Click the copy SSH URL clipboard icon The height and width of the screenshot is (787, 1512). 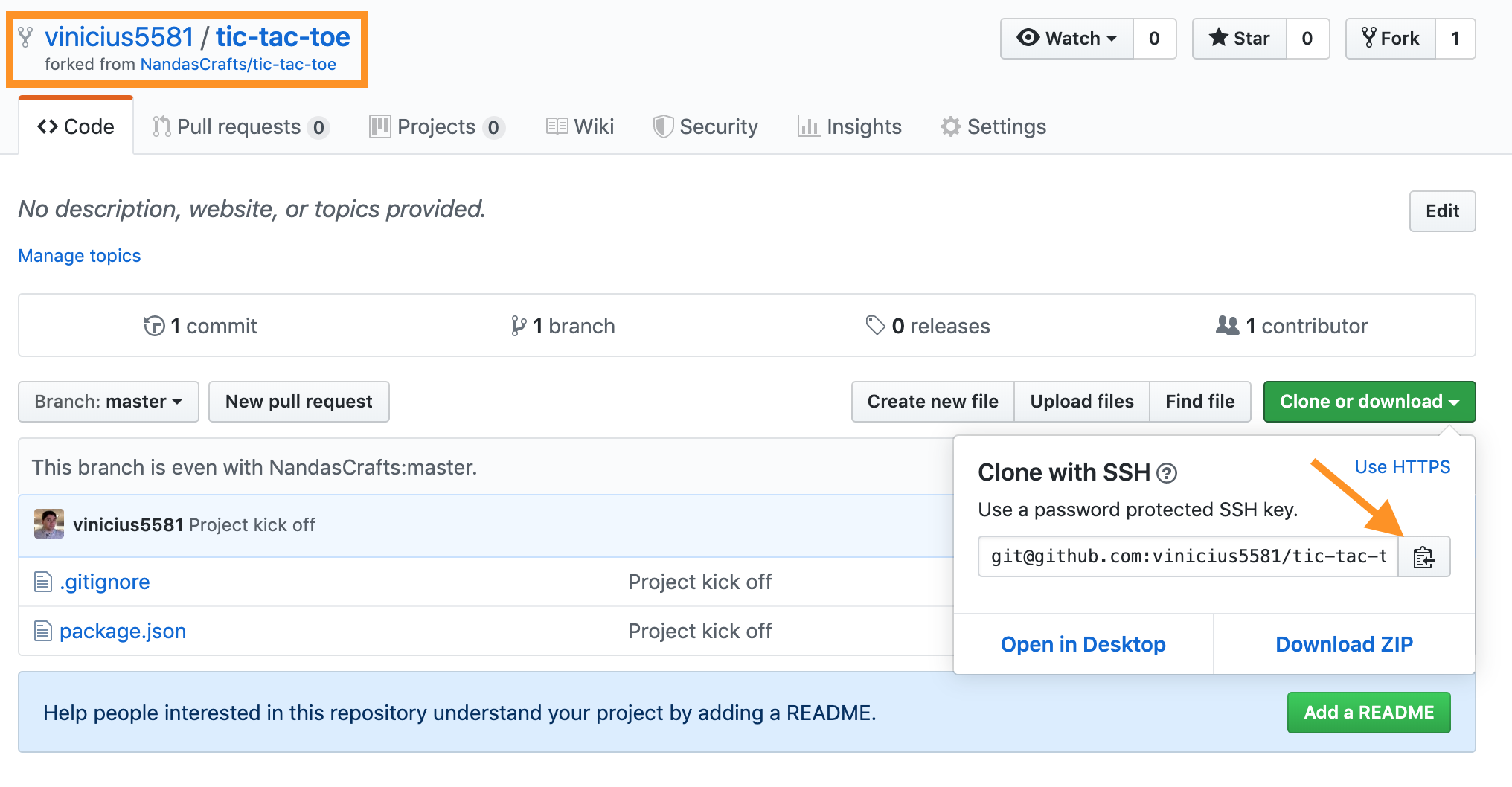coord(1424,557)
